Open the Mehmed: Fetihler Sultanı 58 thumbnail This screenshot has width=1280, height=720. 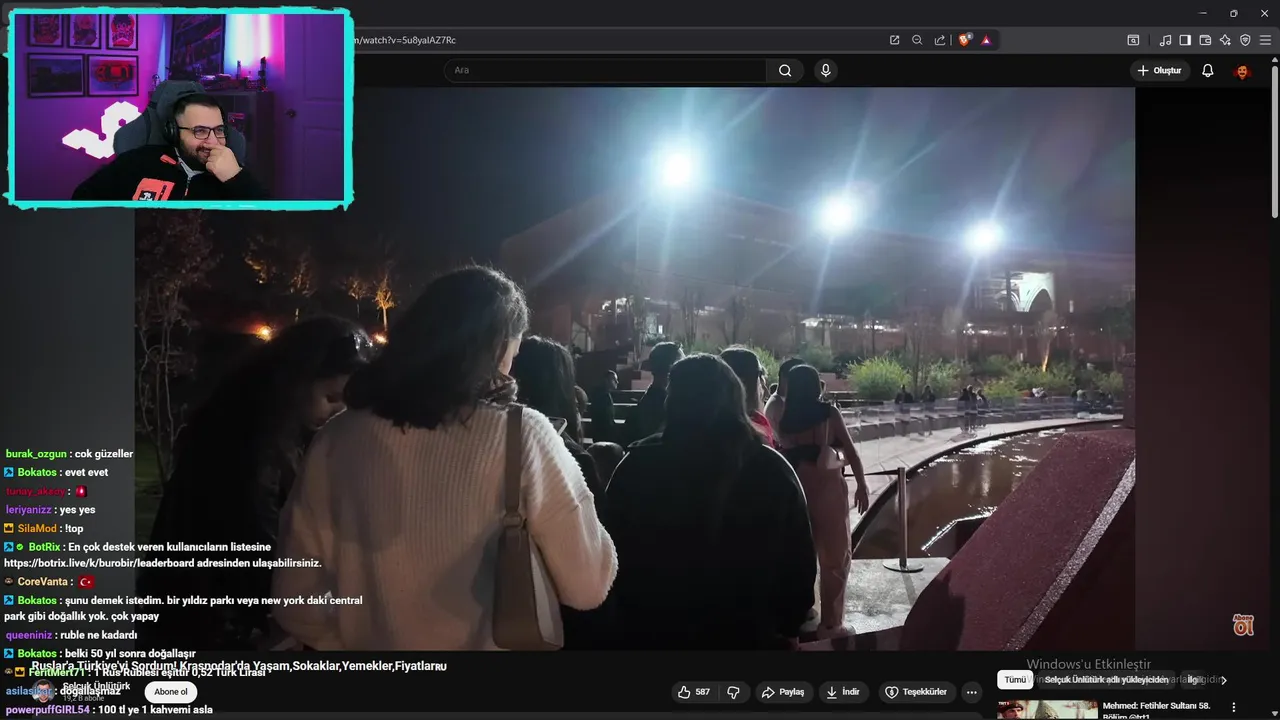coord(1047,710)
